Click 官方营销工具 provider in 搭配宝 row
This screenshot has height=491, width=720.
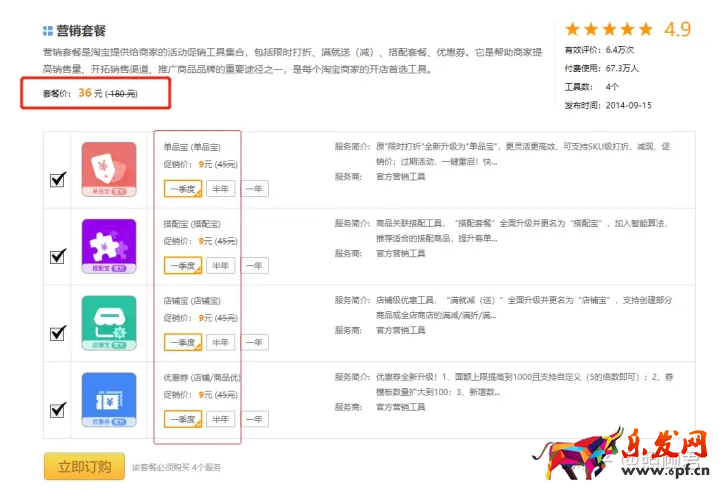pyautogui.click(x=400, y=254)
